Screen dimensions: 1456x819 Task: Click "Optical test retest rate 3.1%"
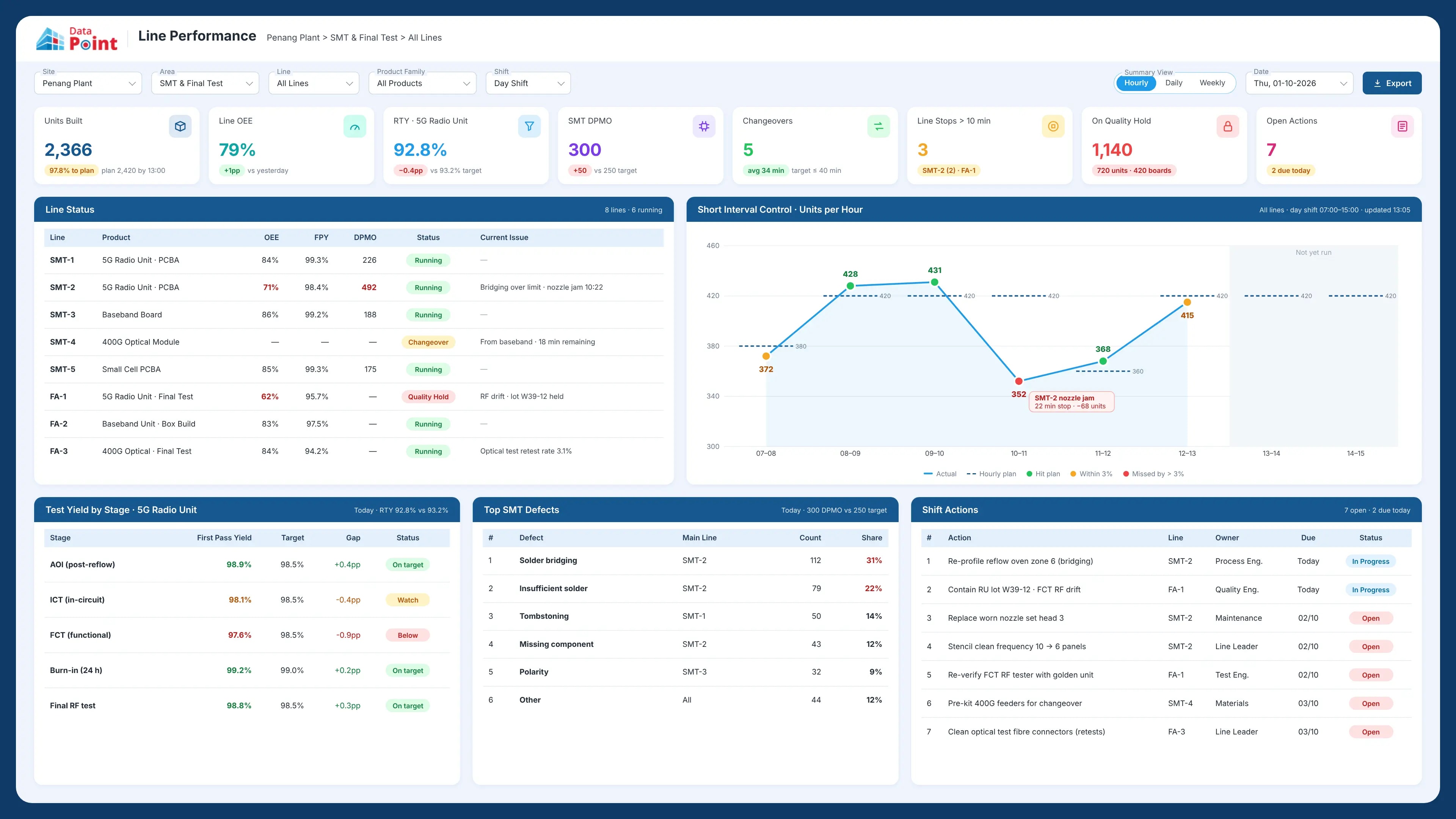526,451
